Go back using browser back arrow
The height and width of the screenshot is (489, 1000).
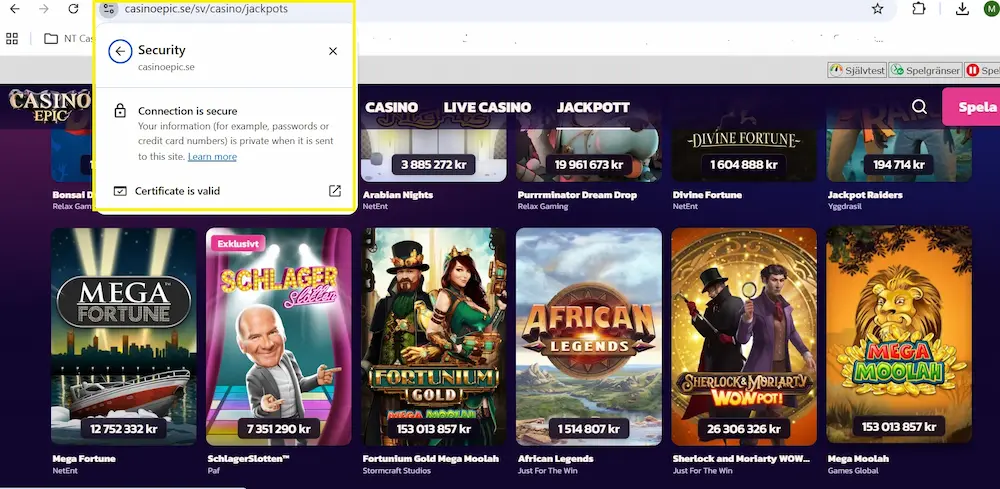[x=15, y=9]
